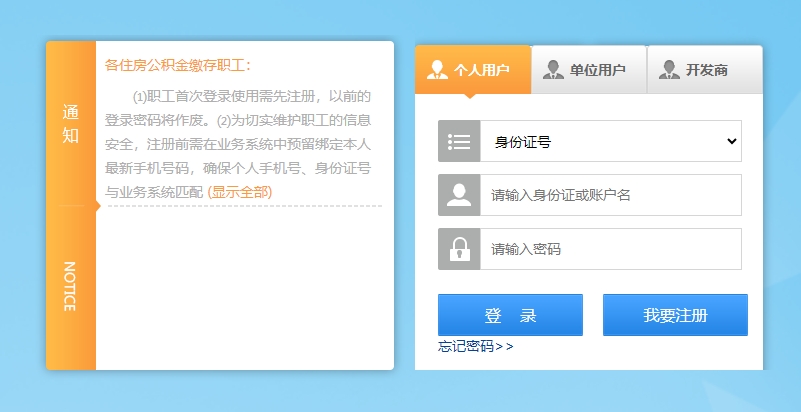The height and width of the screenshot is (412, 801).
Task: Click the padlock icon beside password field
Action: tap(459, 249)
